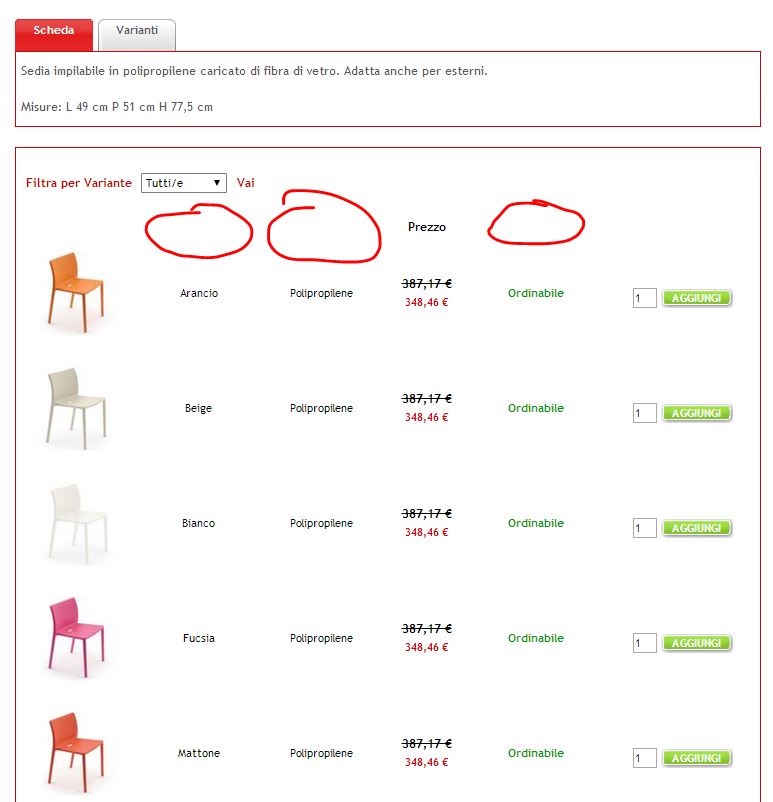Add the Bianco chair to cart
773x802 pixels.
coord(697,528)
